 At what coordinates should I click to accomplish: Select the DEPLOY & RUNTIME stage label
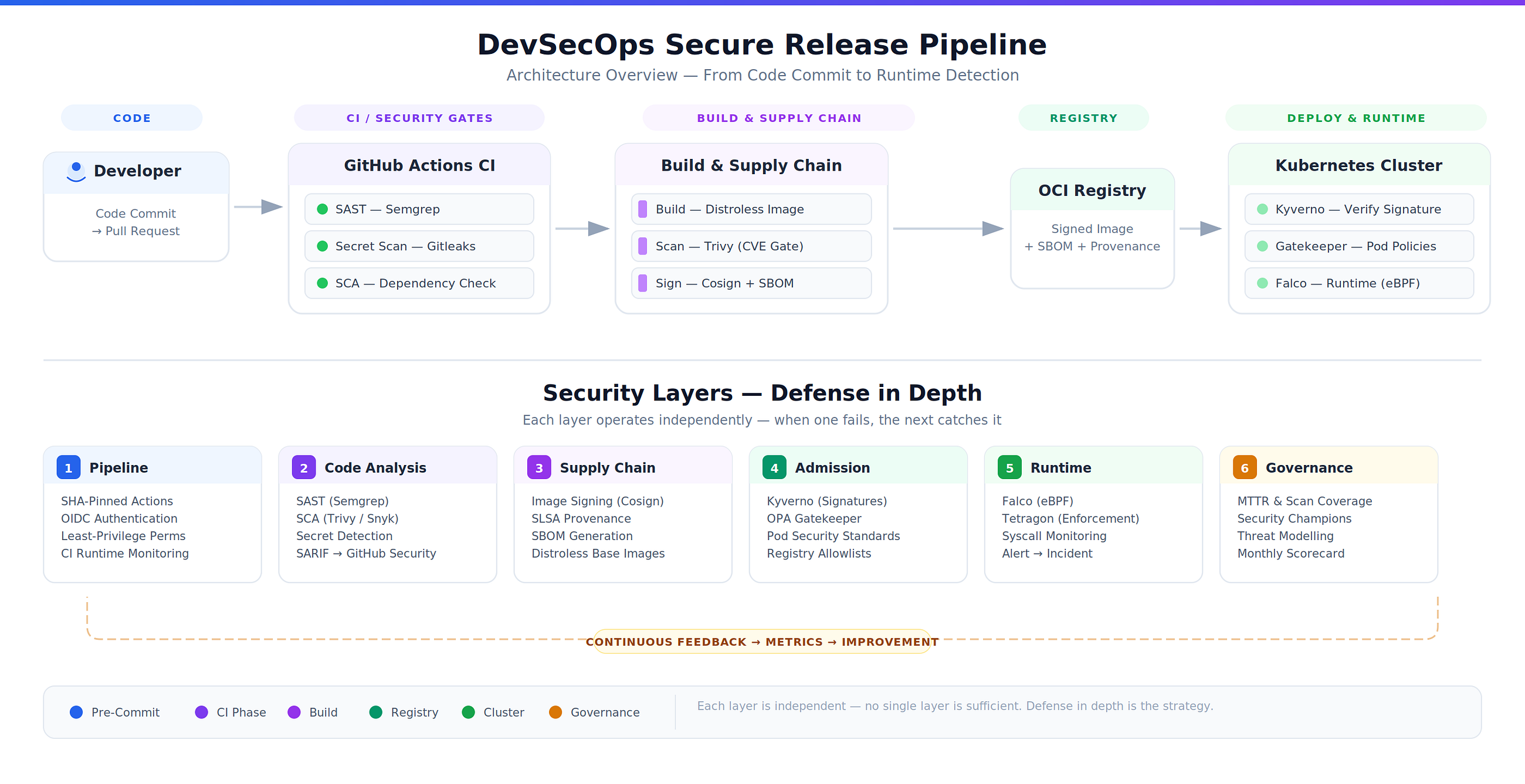(x=1356, y=118)
